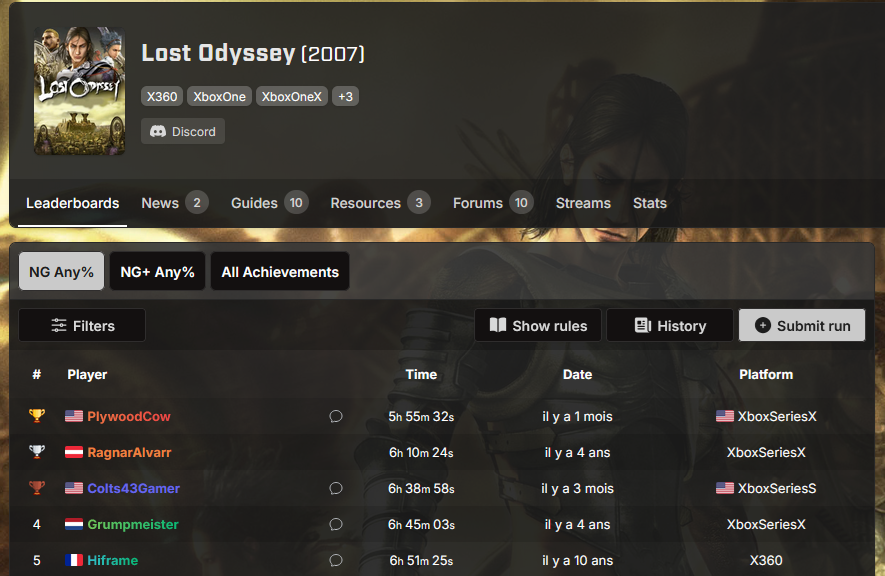Click the US flag next to PlywoodCow
Screen dimensions: 885x576
74,416
